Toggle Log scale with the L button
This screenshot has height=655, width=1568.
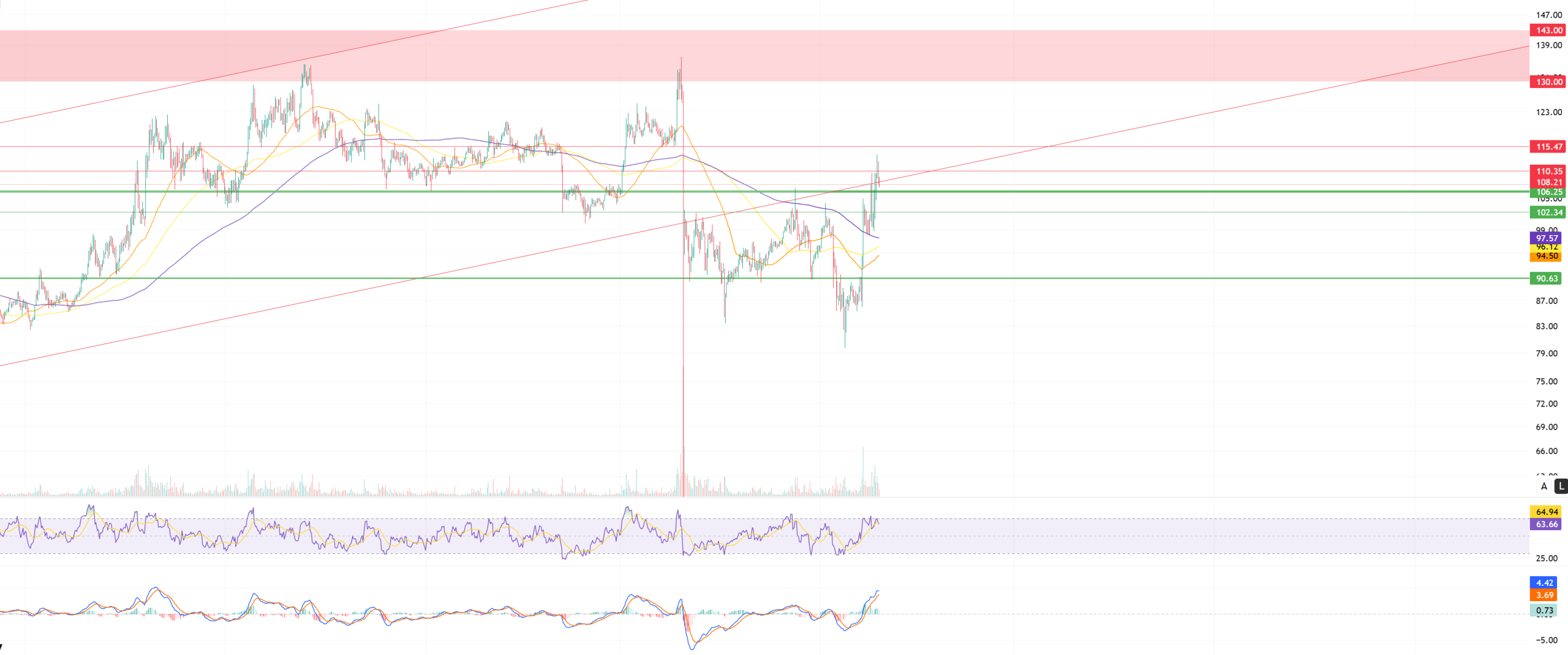[x=1561, y=486]
